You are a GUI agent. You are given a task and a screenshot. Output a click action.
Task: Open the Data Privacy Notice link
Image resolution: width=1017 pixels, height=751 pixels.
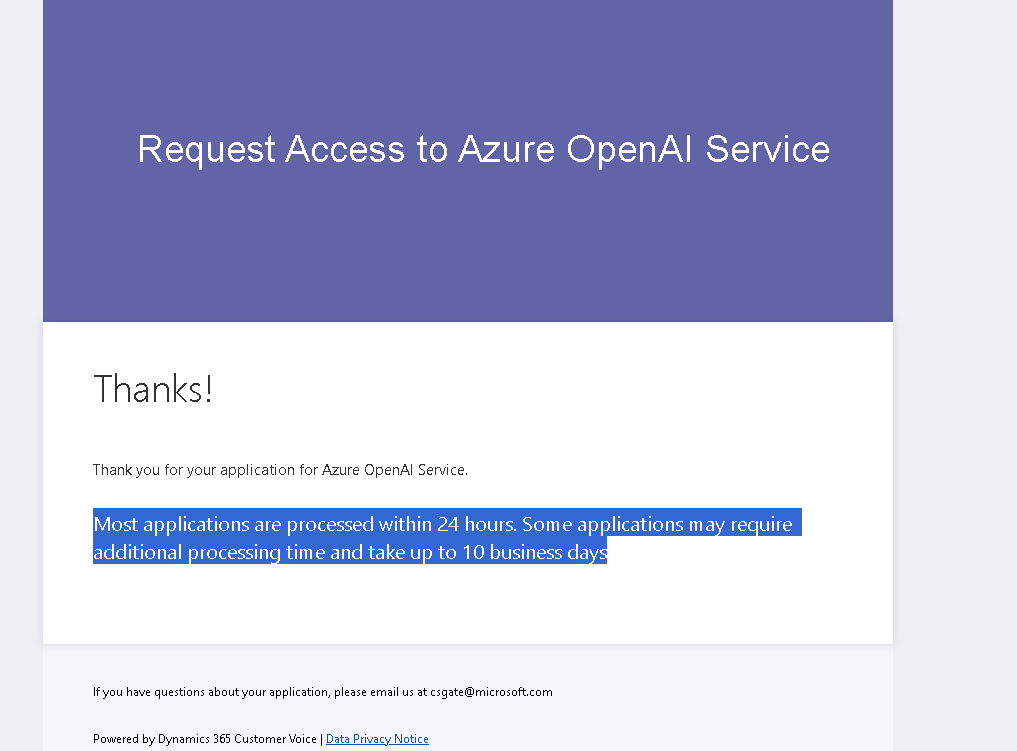pos(377,739)
